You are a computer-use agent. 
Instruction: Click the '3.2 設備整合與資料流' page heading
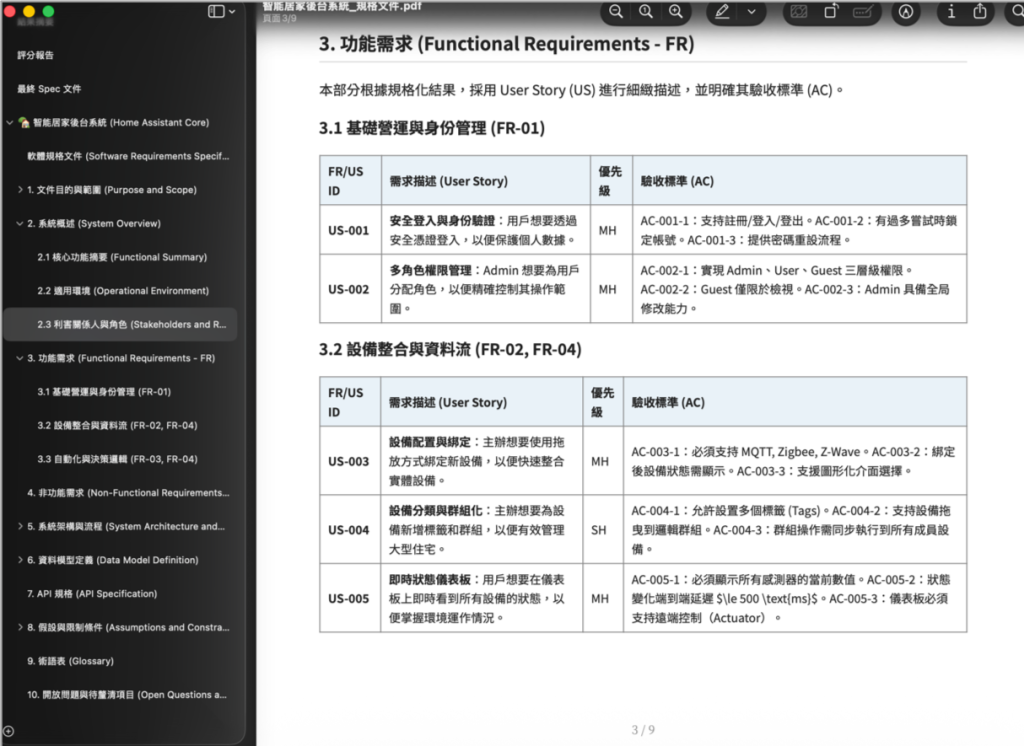[x=451, y=349]
